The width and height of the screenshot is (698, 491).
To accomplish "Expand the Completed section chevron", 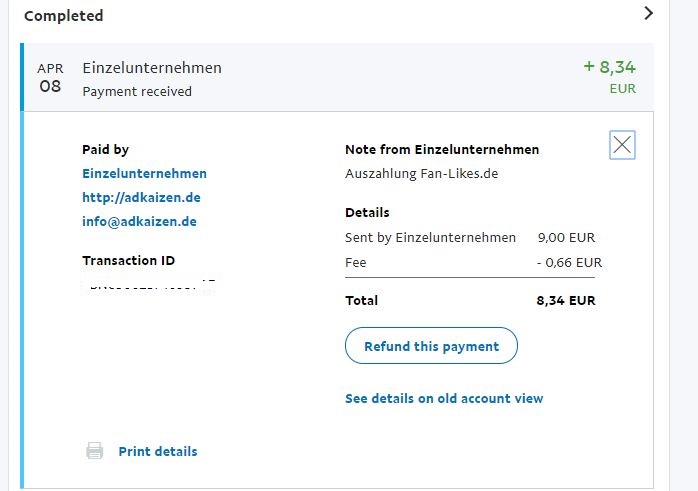I will [648, 14].
